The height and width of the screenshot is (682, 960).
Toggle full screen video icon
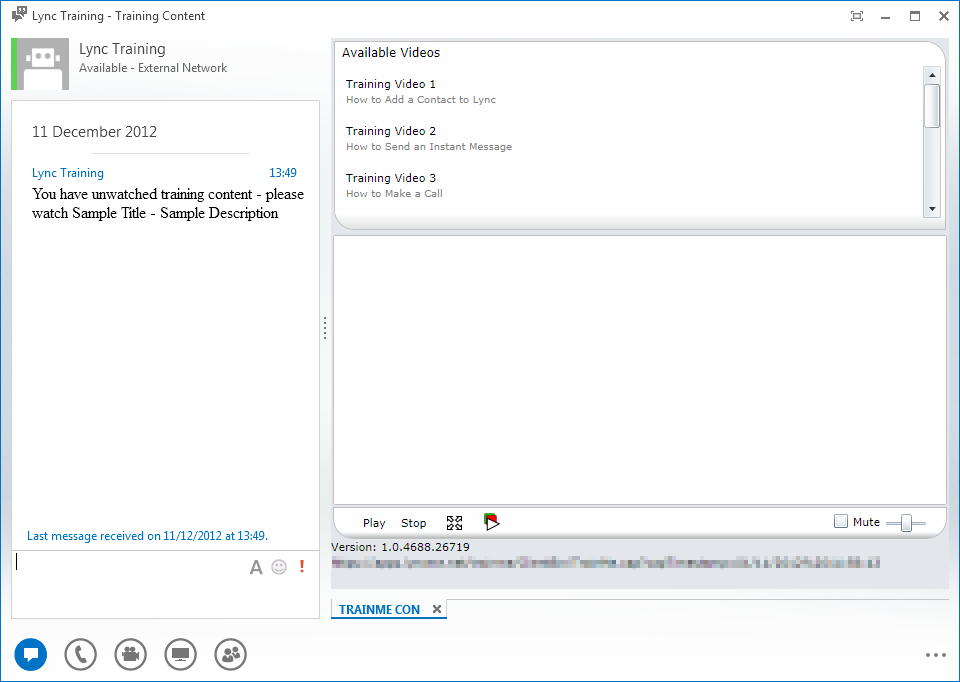click(454, 523)
